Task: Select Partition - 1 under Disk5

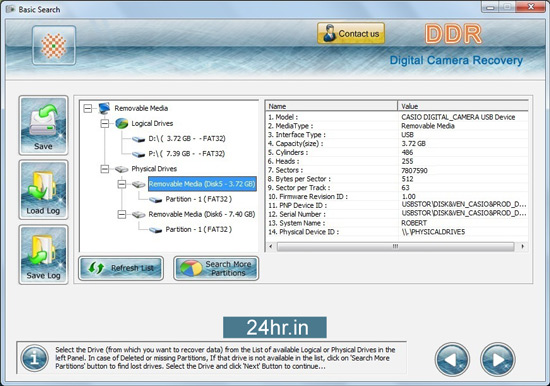Action: point(199,199)
